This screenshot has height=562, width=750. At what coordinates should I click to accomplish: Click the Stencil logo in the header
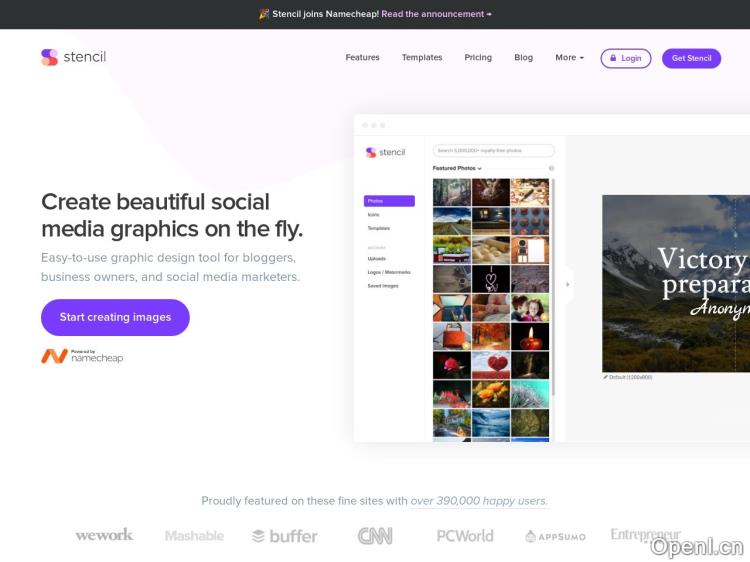(73, 57)
